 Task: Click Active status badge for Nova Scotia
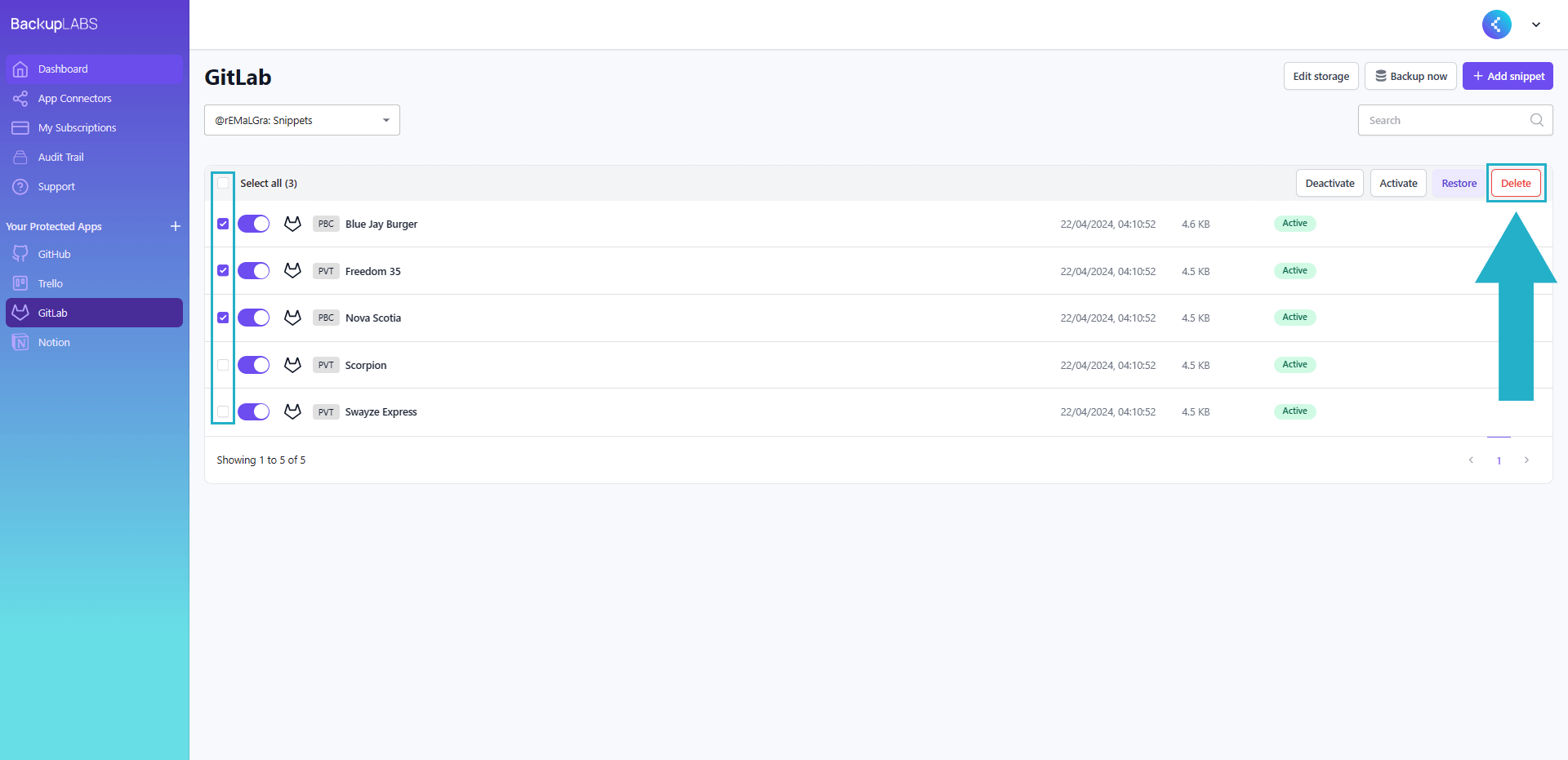coord(1294,318)
